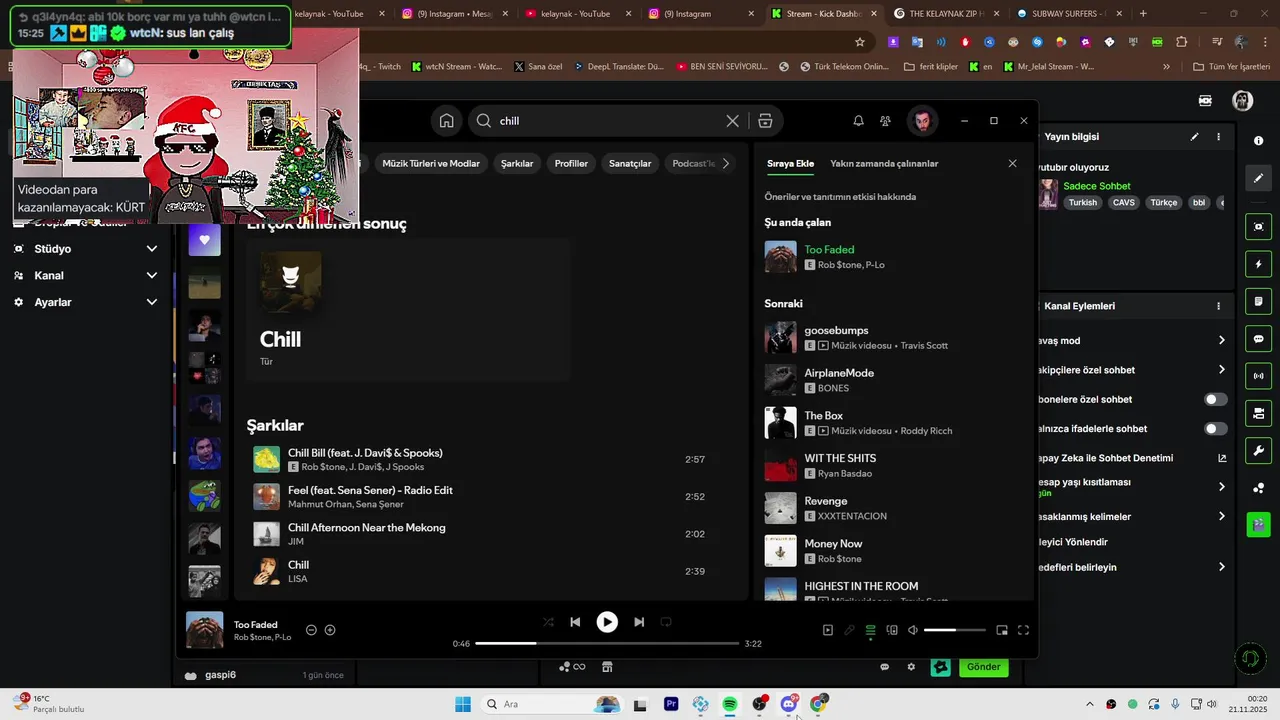
Task: Open wrench icon in Kick right rail
Action: click(x=1259, y=450)
